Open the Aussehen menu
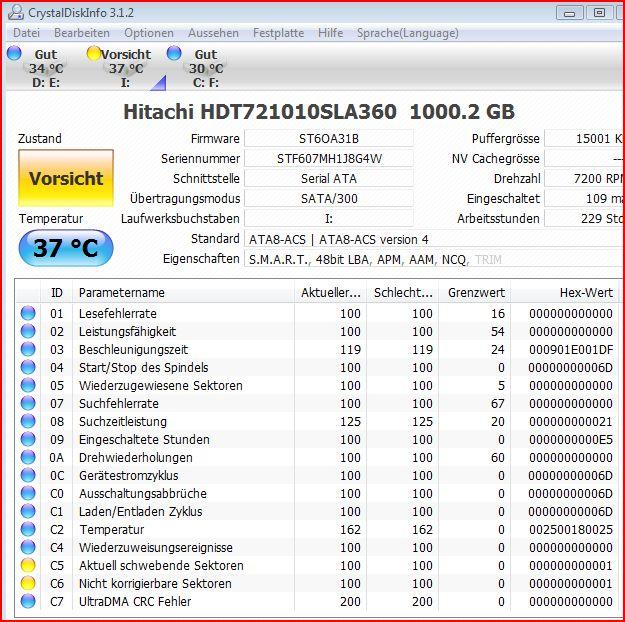This screenshot has height=622, width=625. pyautogui.click(x=213, y=33)
